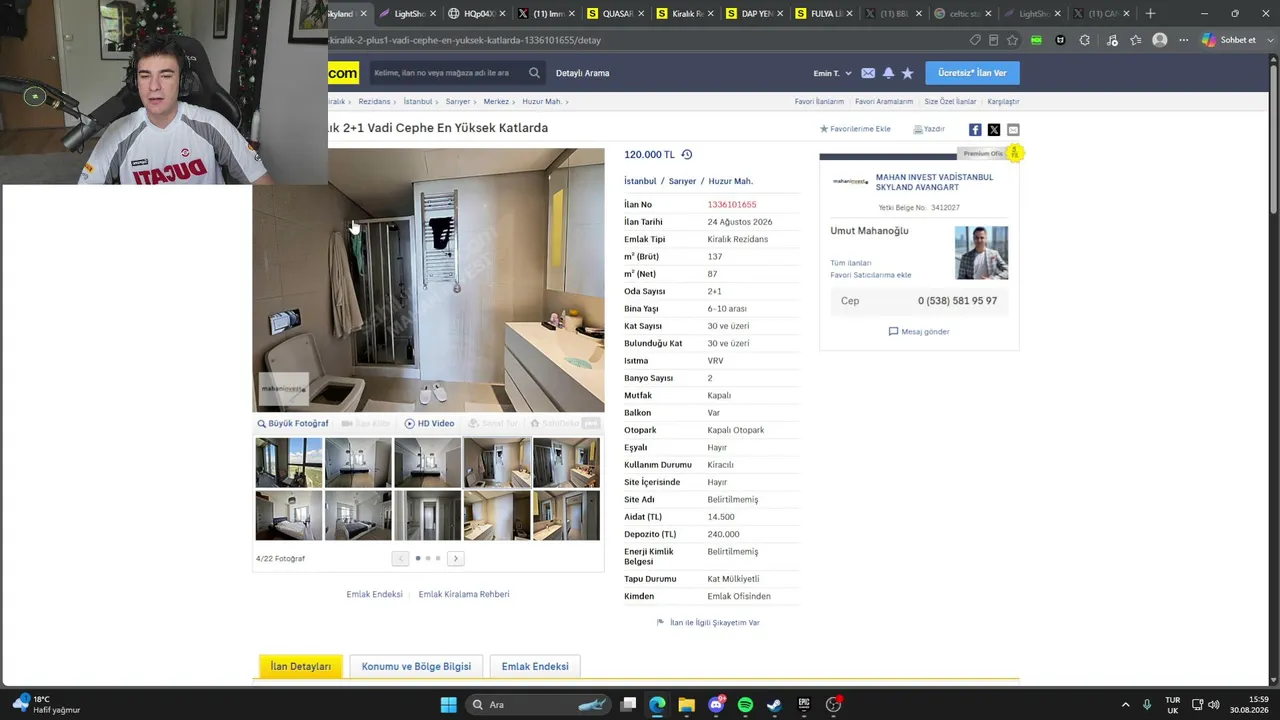Play the HD Video

click(430, 424)
